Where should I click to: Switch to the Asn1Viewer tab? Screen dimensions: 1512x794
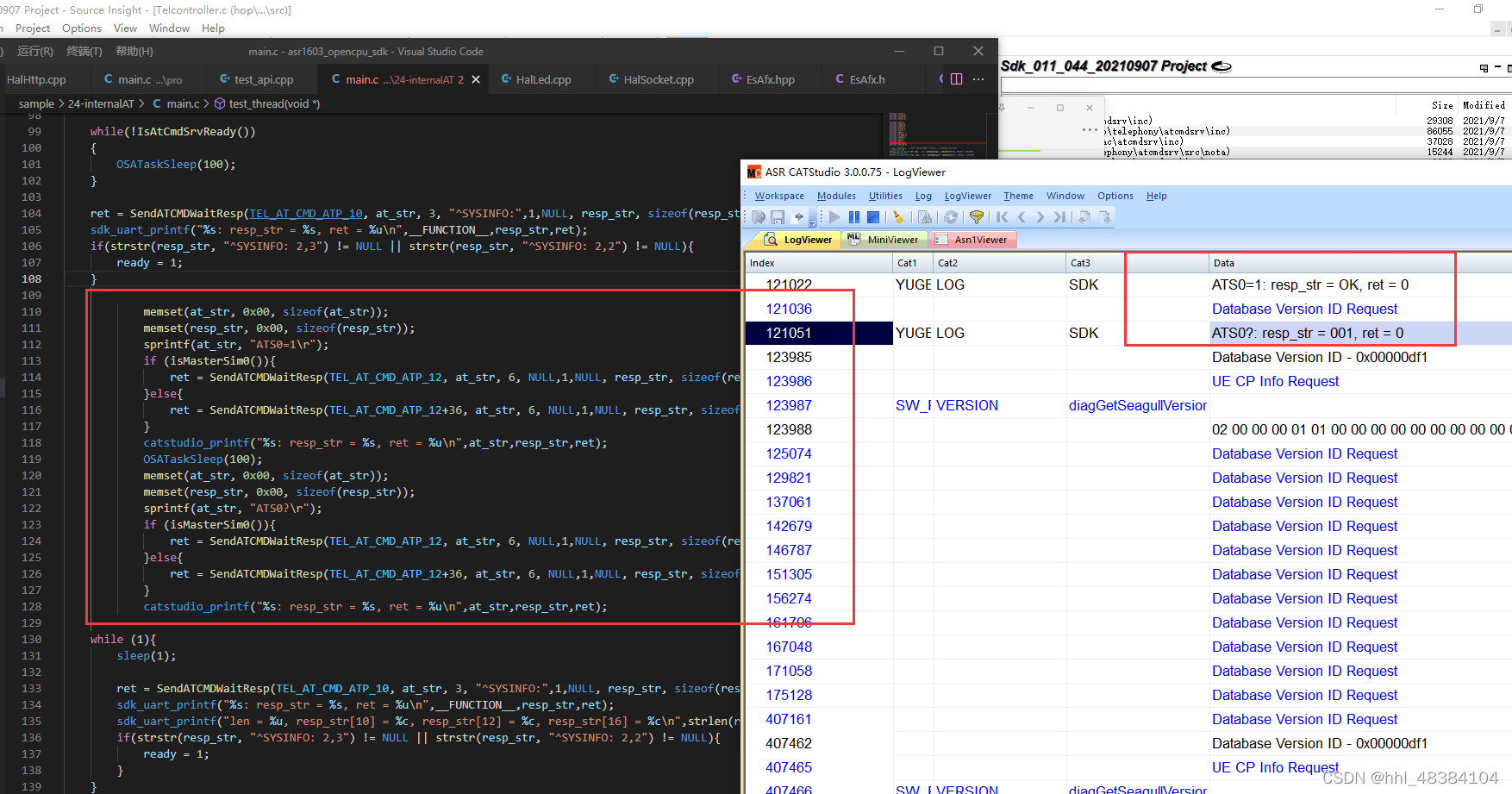pyautogui.click(x=972, y=240)
